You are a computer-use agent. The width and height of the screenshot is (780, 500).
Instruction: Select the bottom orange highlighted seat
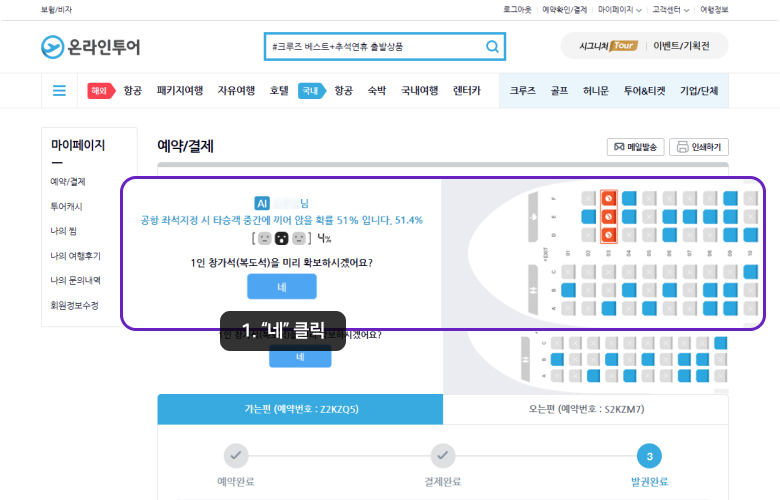[x=609, y=236]
